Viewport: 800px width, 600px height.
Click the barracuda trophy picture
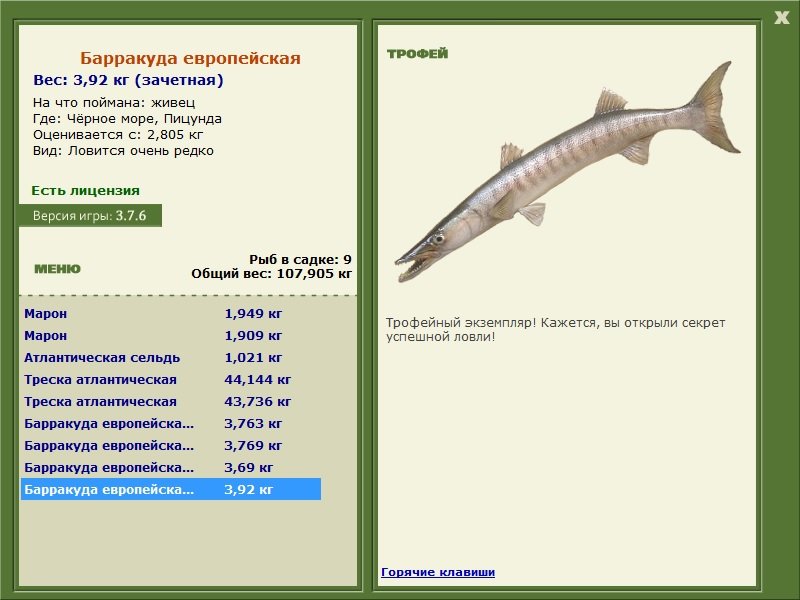(x=567, y=172)
